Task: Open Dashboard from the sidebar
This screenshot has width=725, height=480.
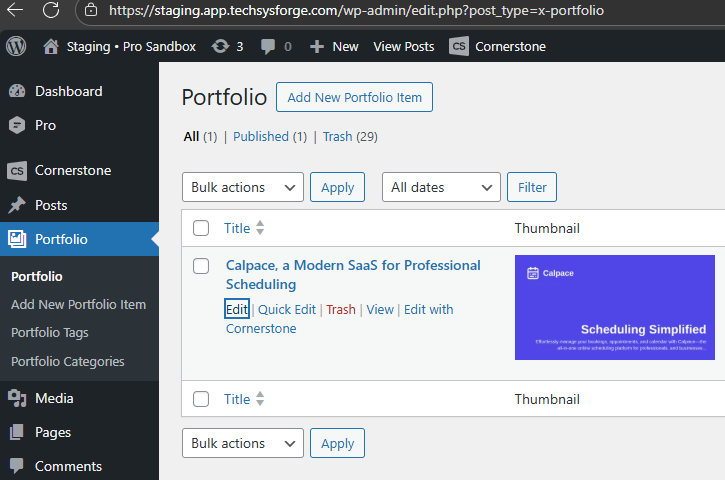Action: tap(68, 91)
